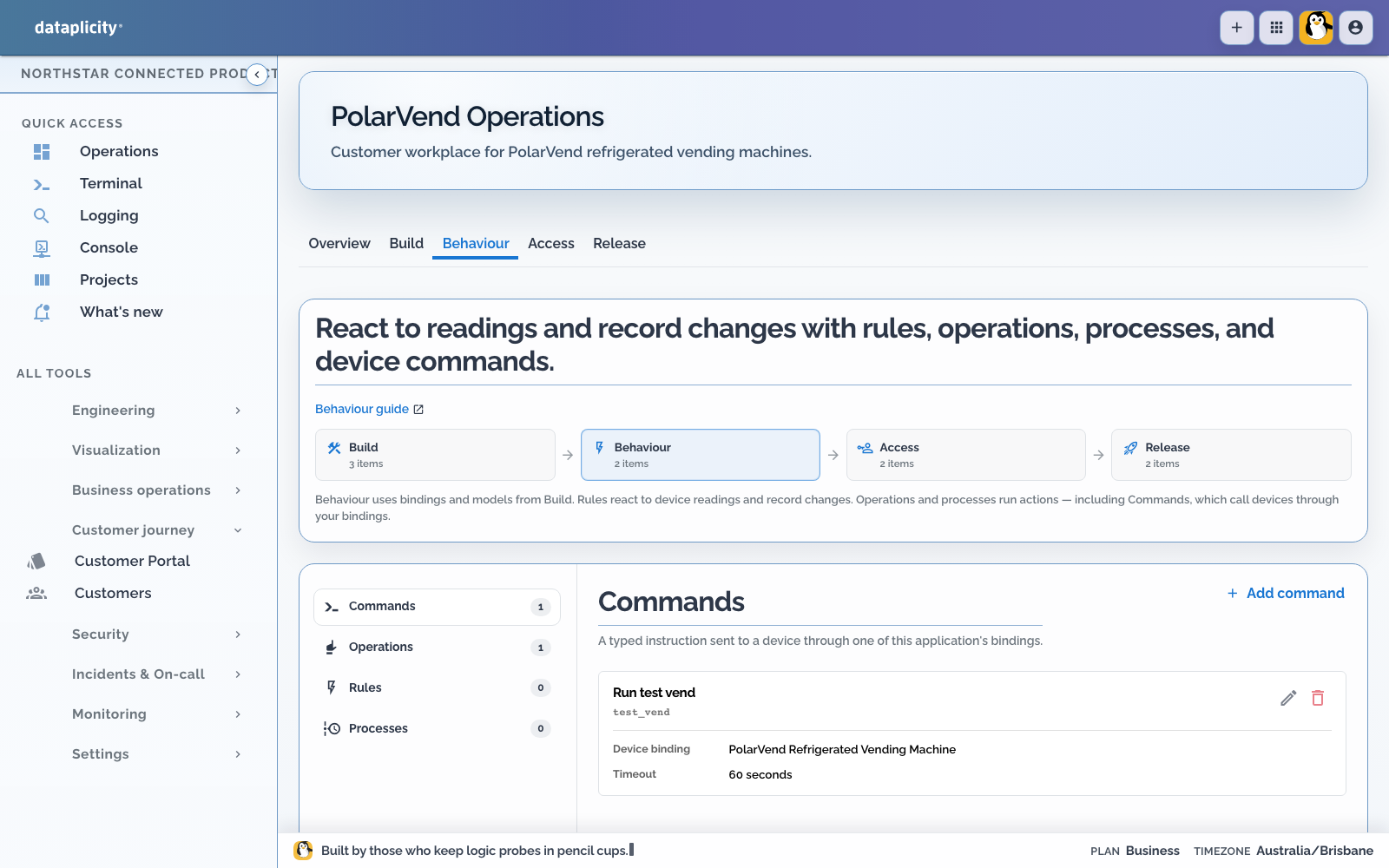Image resolution: width=1389 pixels, height=868 pixels.
Task: Click the dataplicity logo
Action: [78, 28]
